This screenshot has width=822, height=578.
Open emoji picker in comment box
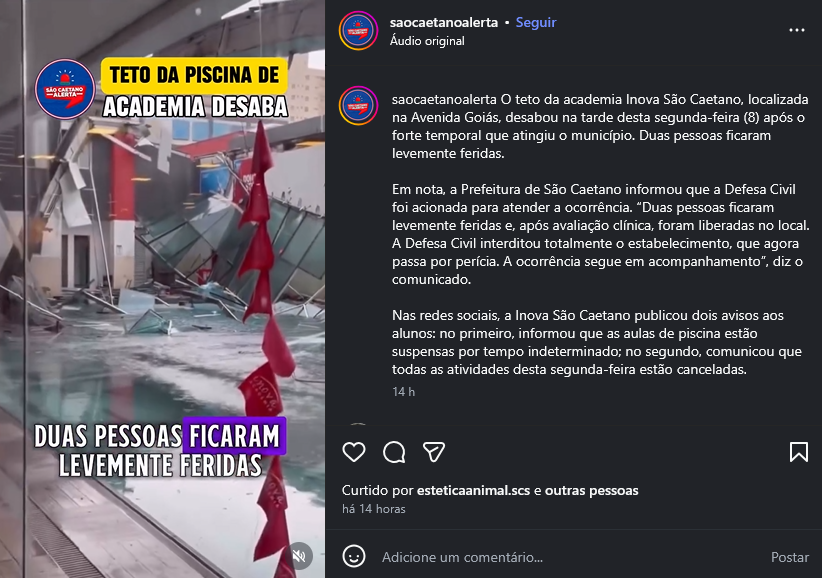[354, 557]
